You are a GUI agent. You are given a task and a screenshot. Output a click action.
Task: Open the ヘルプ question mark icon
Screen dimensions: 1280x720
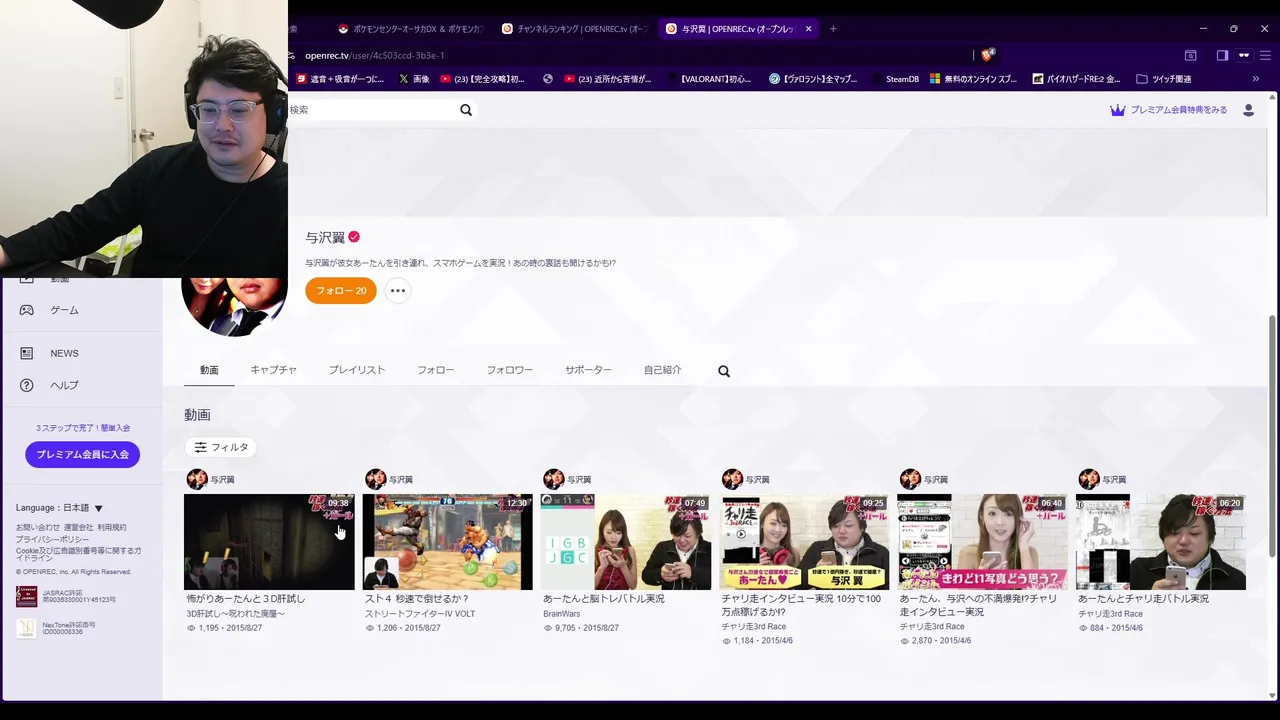[x=27, y=385]
